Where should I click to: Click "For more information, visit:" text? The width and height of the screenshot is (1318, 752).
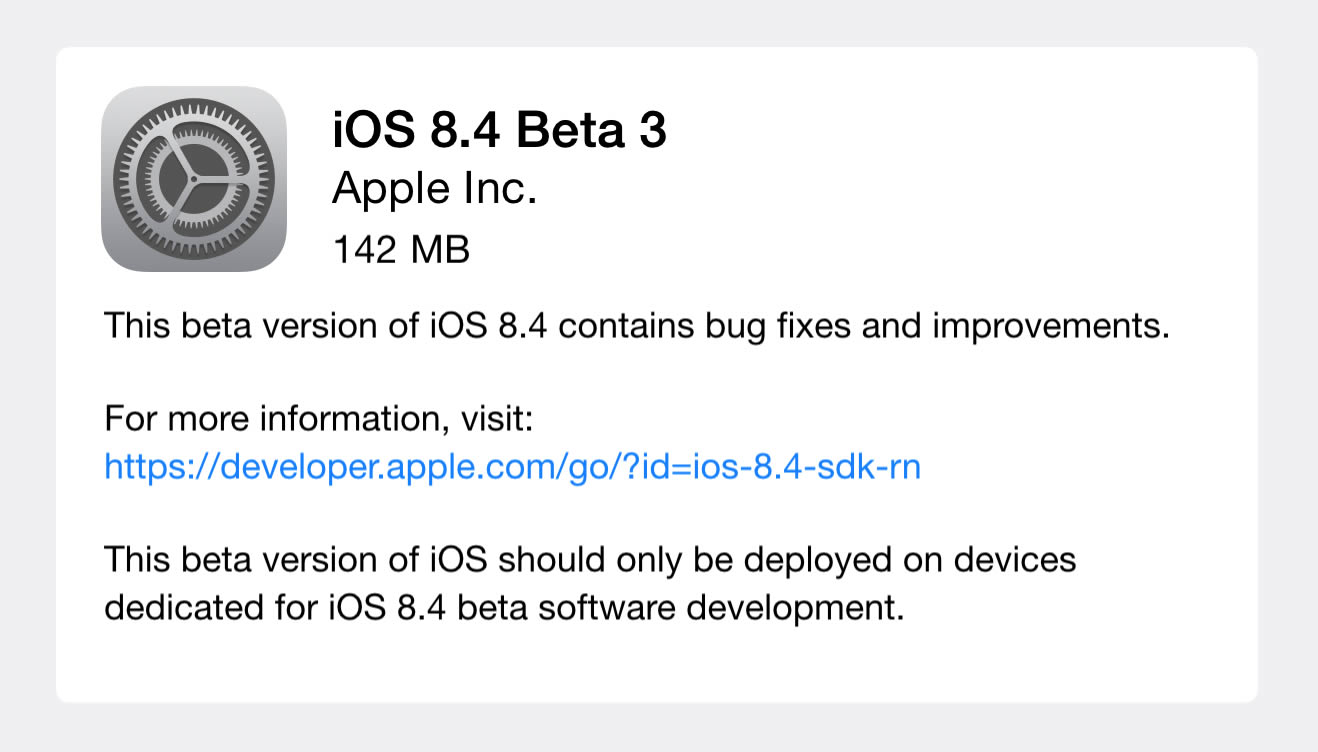[320, 418]
